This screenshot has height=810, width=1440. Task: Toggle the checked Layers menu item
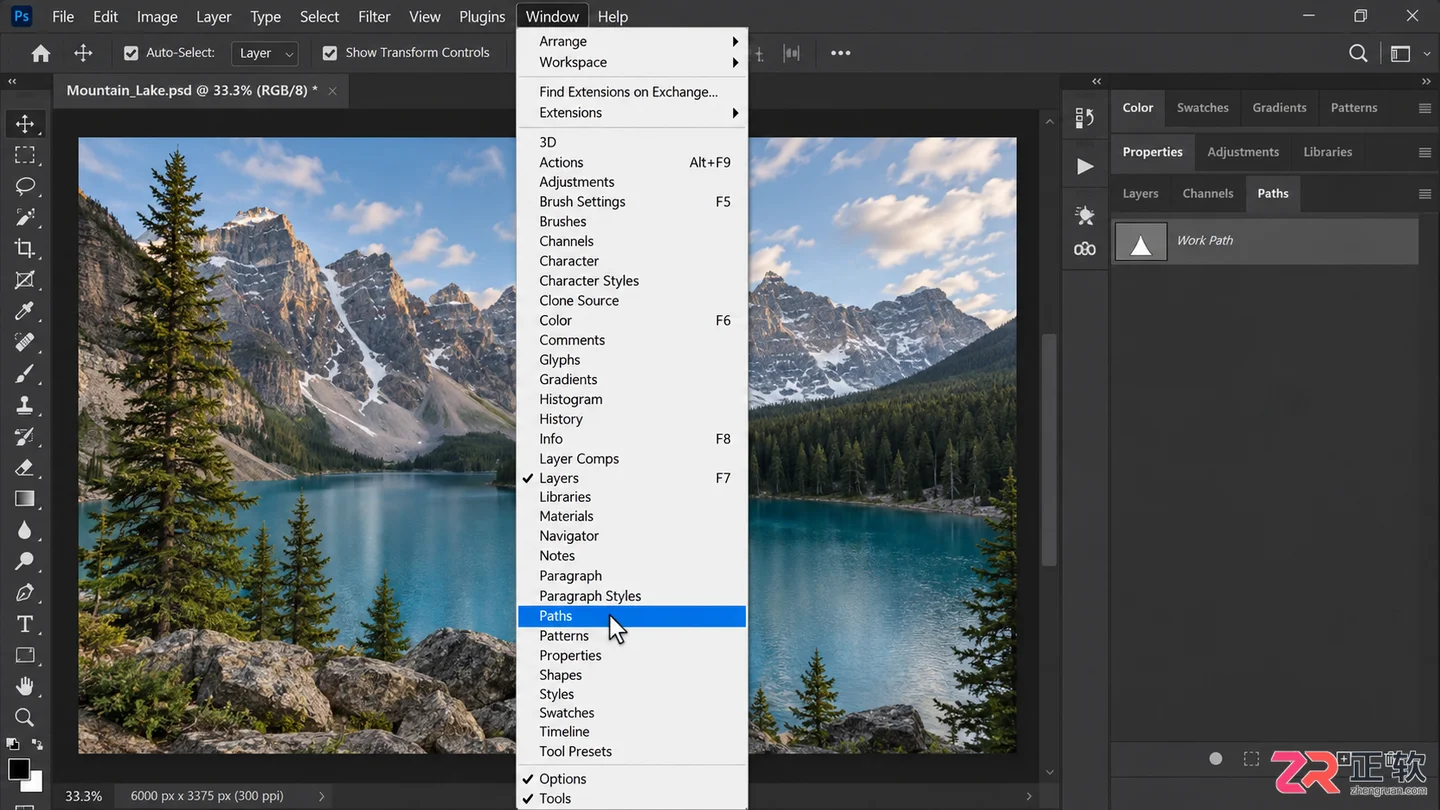(632, 478)
